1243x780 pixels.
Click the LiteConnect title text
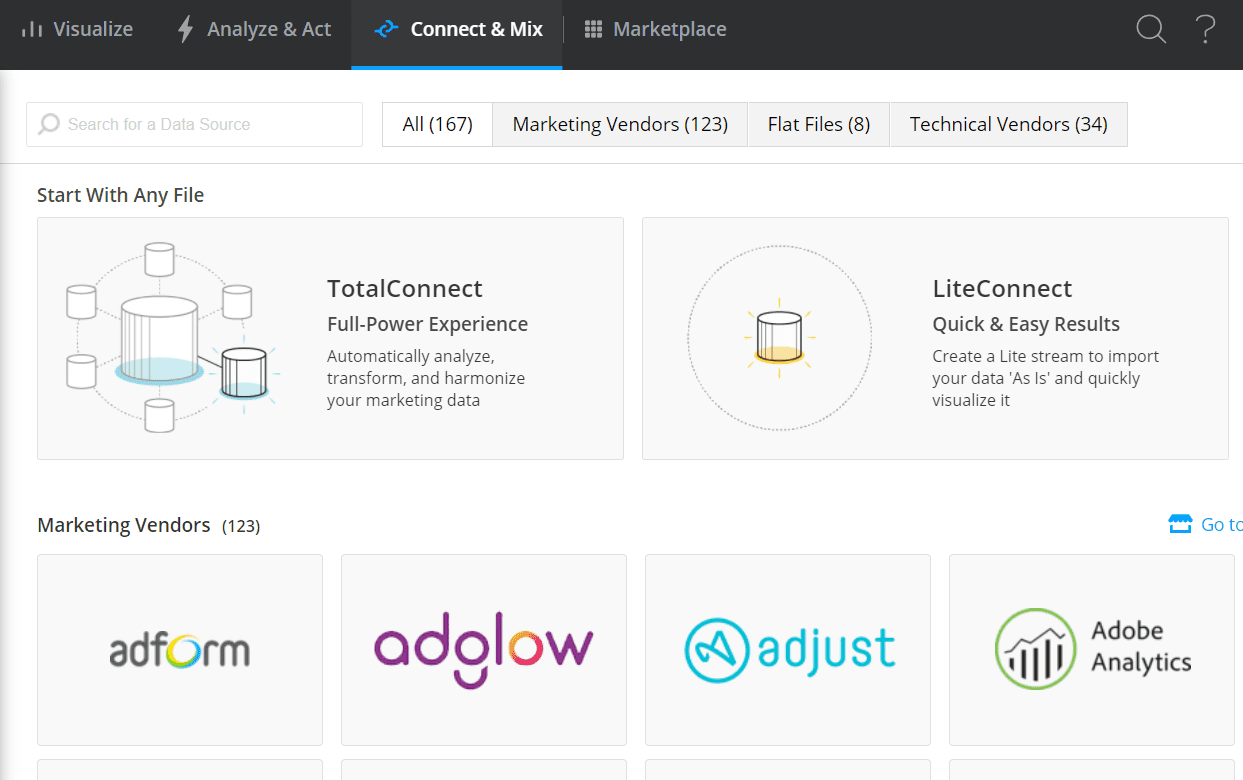(1002, 288)
